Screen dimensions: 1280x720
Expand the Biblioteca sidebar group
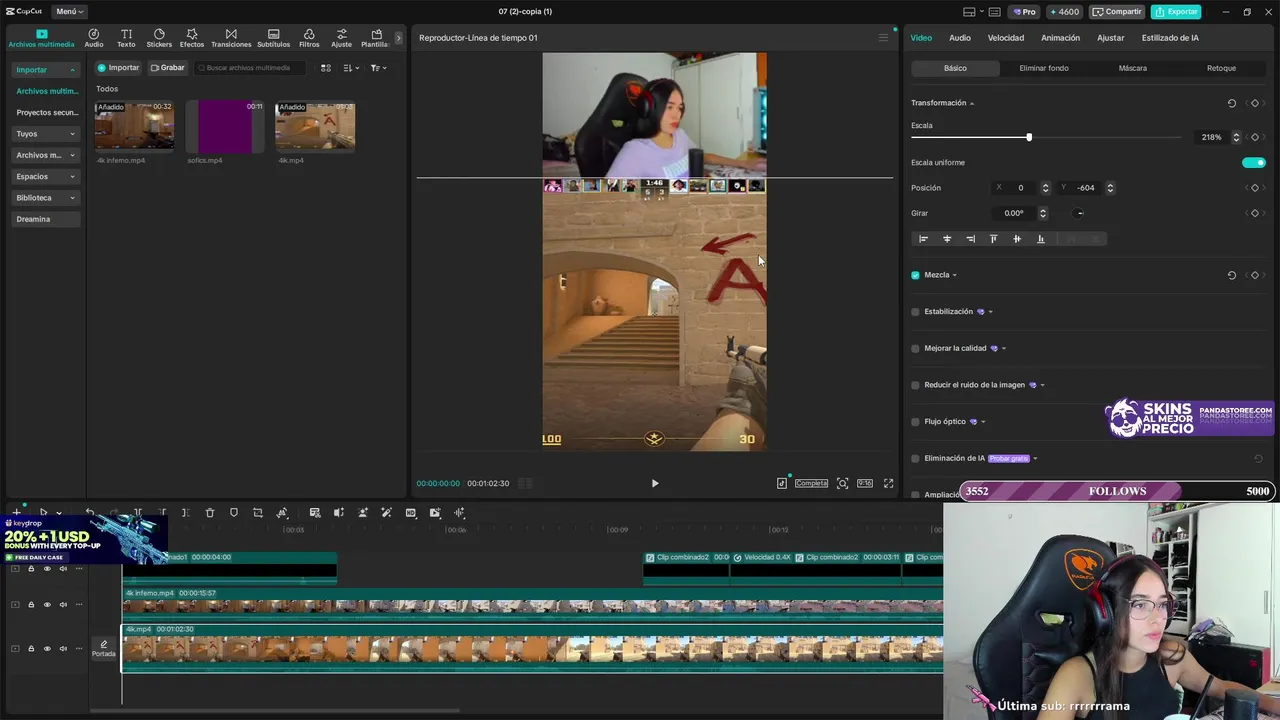pyautogui.click(x=72, y=198)
